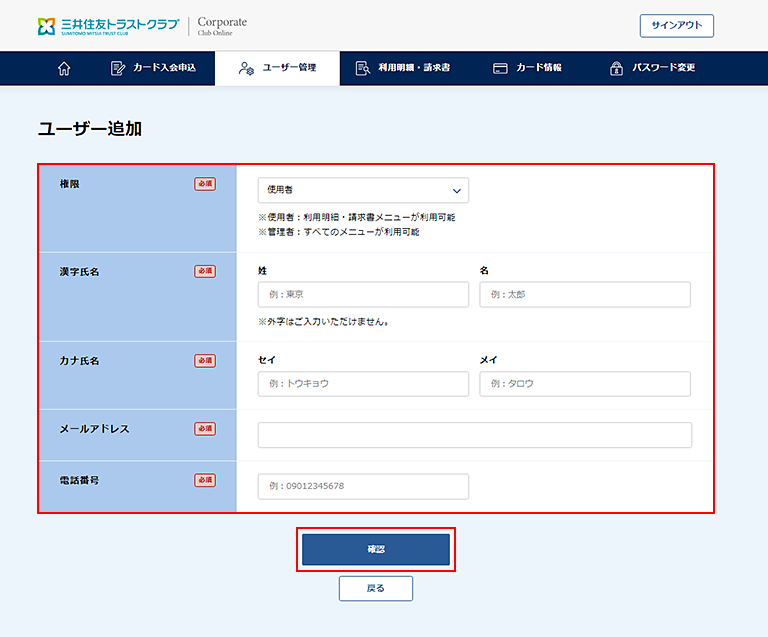
Task: Click the note ※使用者:利用明細・請求書メニューが利用可能
Action: coord(357,217)
